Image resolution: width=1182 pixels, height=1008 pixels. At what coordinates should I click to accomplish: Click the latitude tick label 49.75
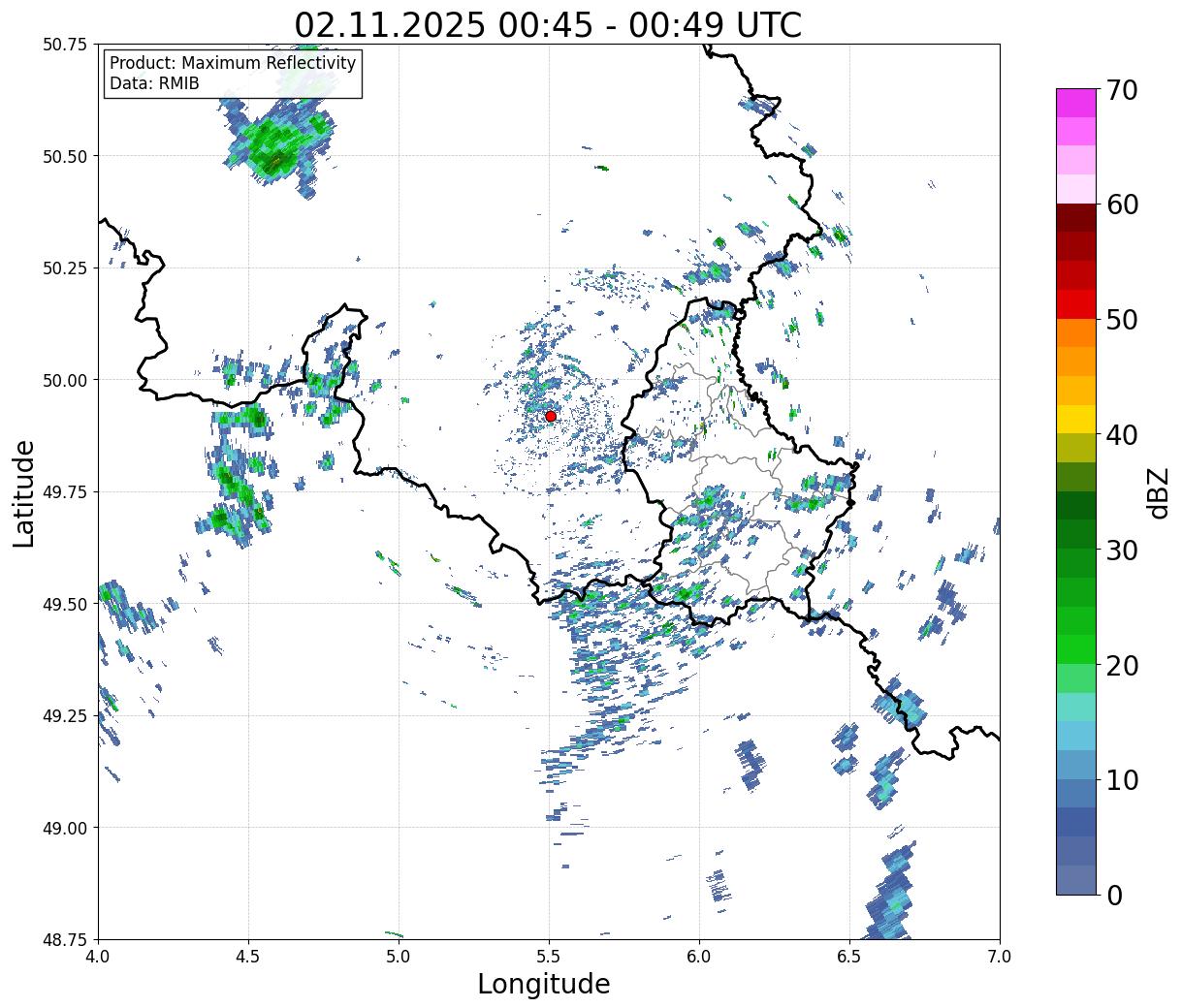65,492
